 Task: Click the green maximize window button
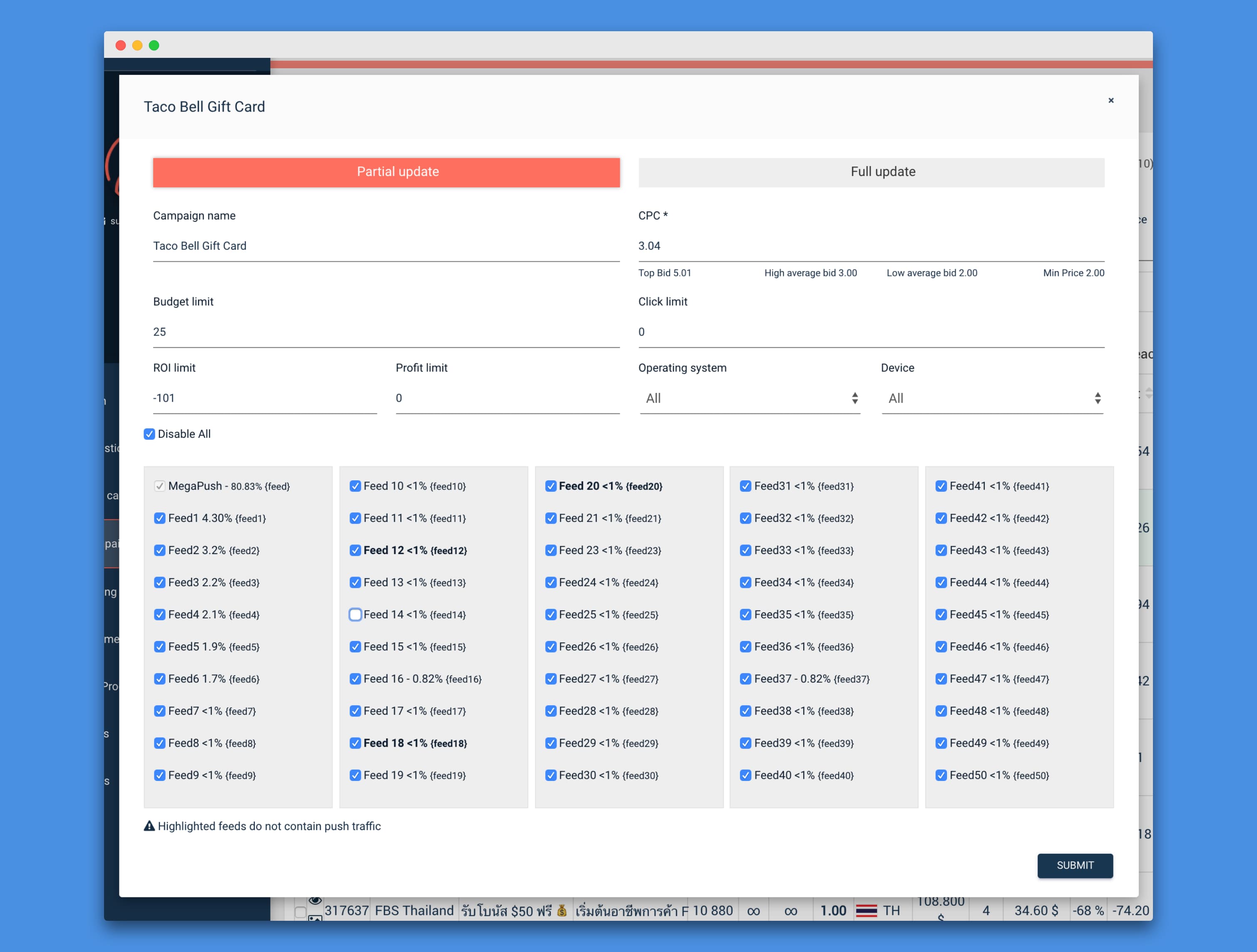click(154, 45)
